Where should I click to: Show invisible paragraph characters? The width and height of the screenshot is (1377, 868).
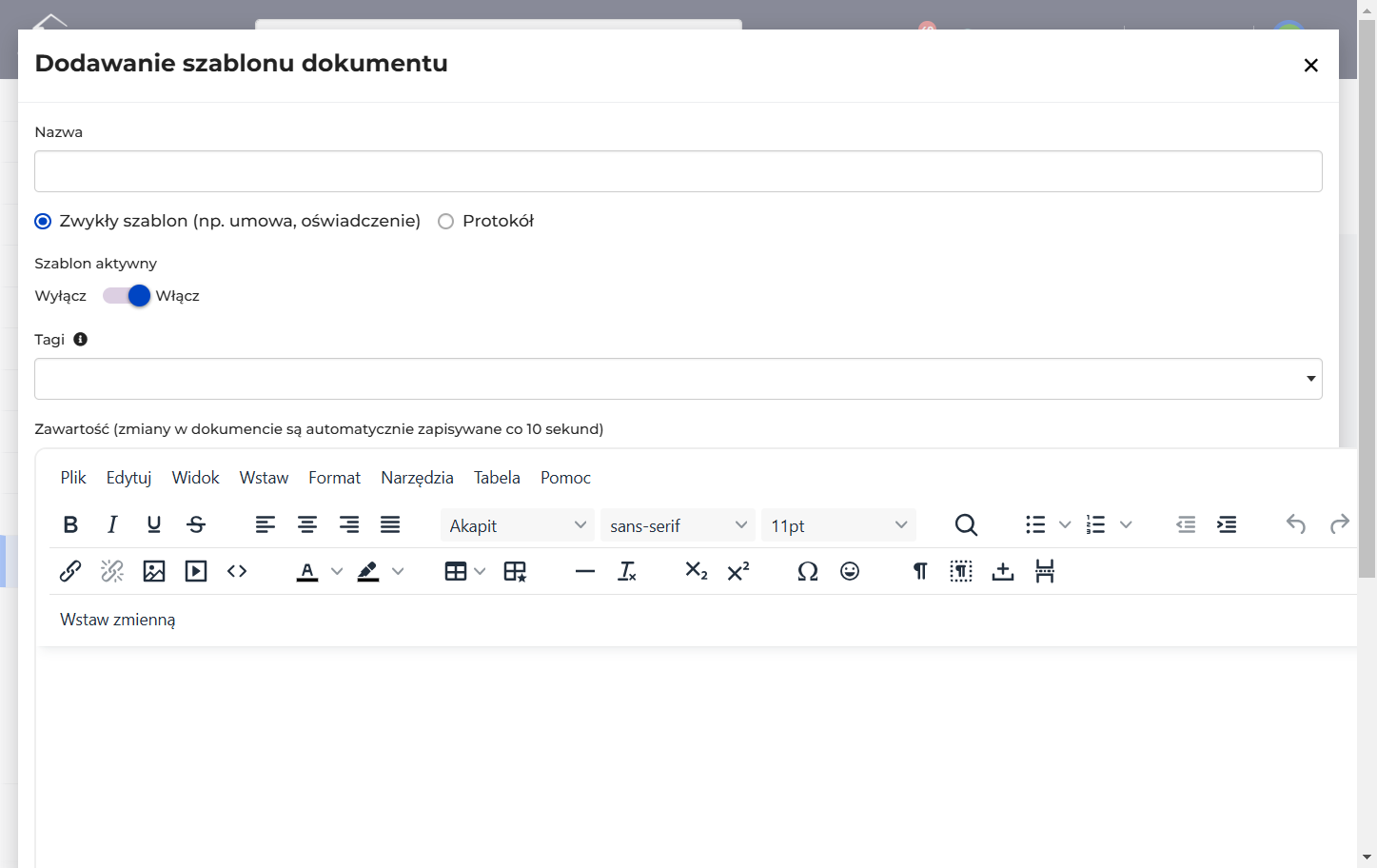point(920,571)
